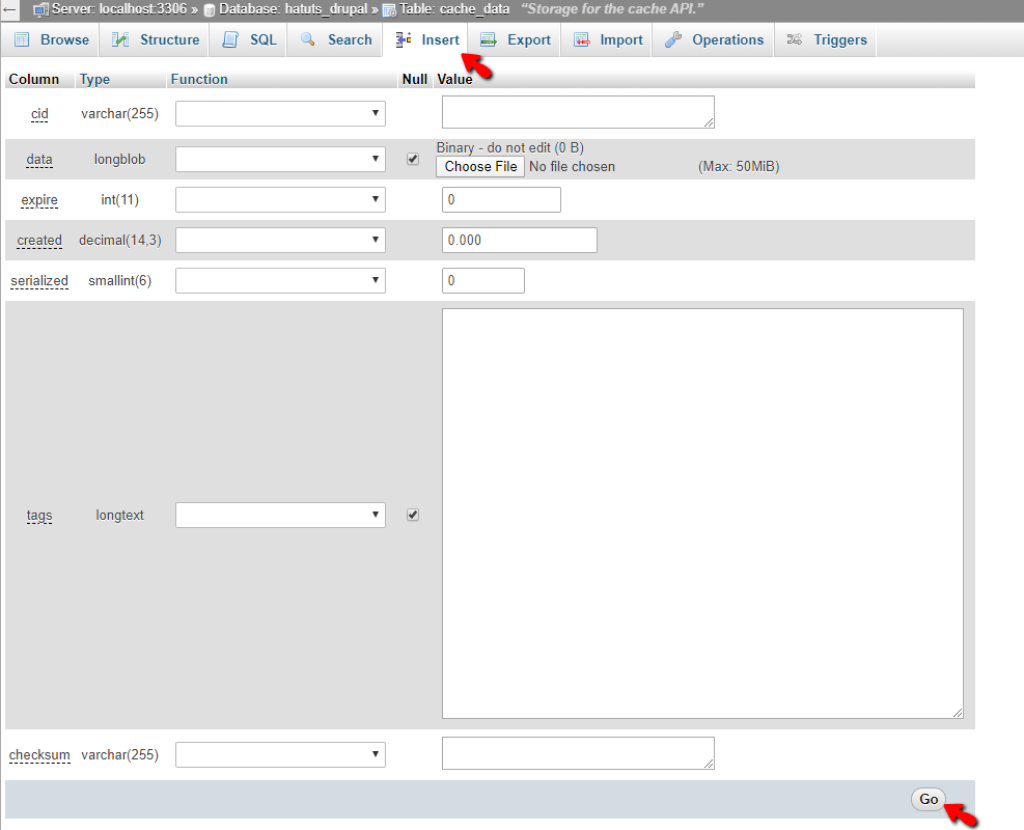Image resolution: width=1024 pixels, height=830 pixels.
Task: Focus the cid value text area
Action: coord(578,112)
